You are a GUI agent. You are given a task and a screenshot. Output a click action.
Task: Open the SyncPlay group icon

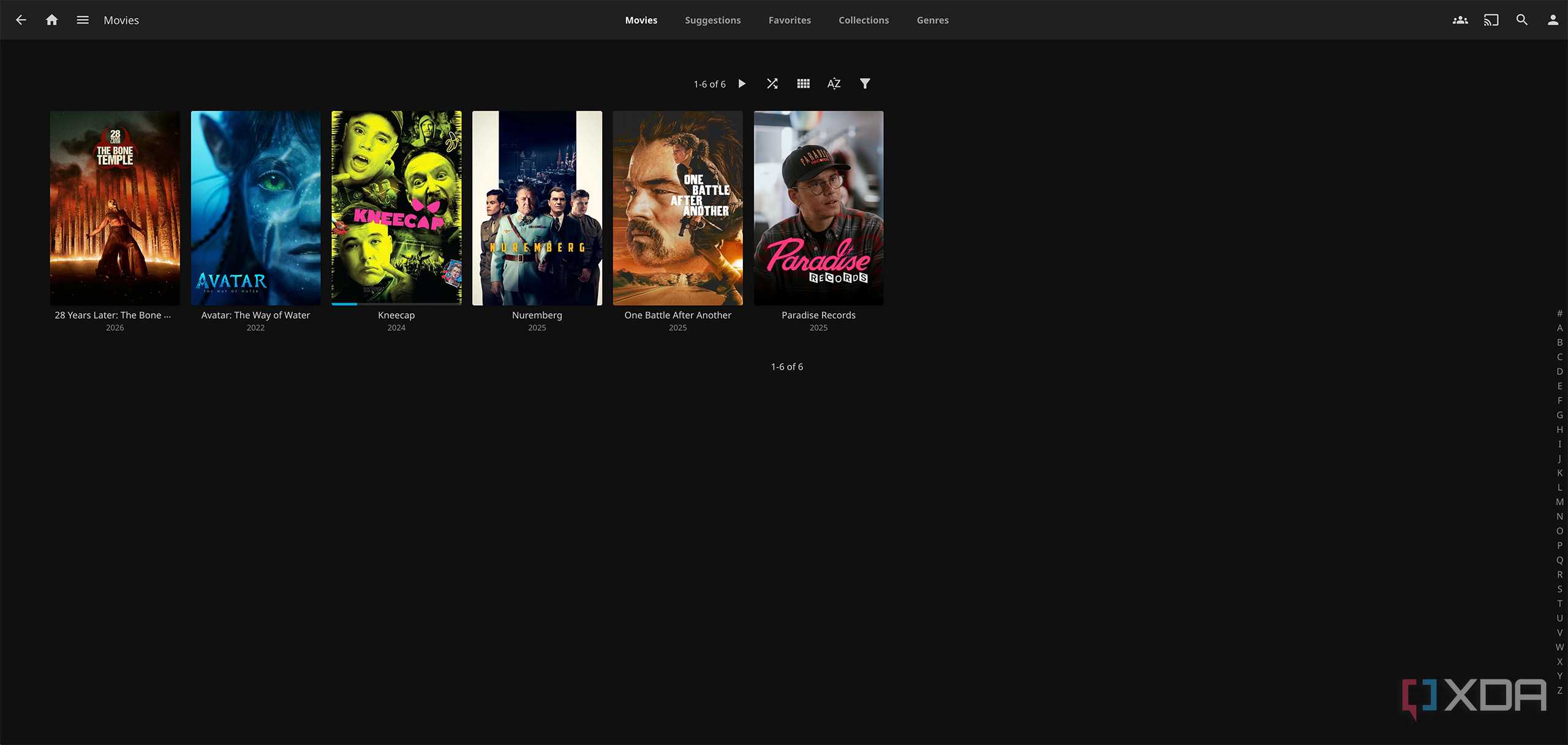click(1460, 20)
